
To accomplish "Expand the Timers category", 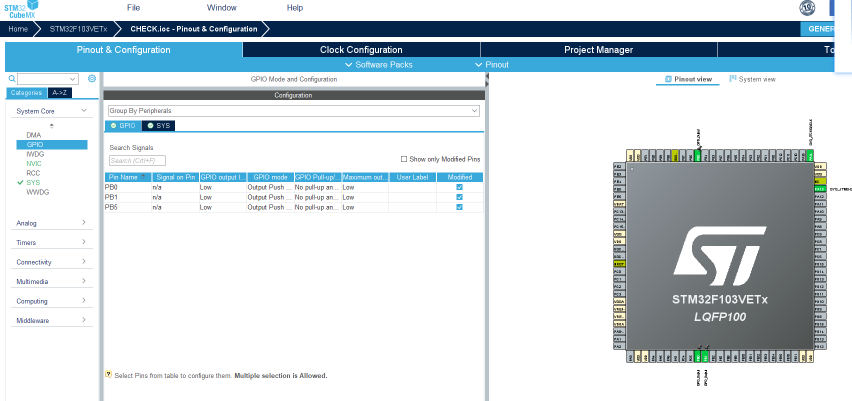I will (84, 242).
